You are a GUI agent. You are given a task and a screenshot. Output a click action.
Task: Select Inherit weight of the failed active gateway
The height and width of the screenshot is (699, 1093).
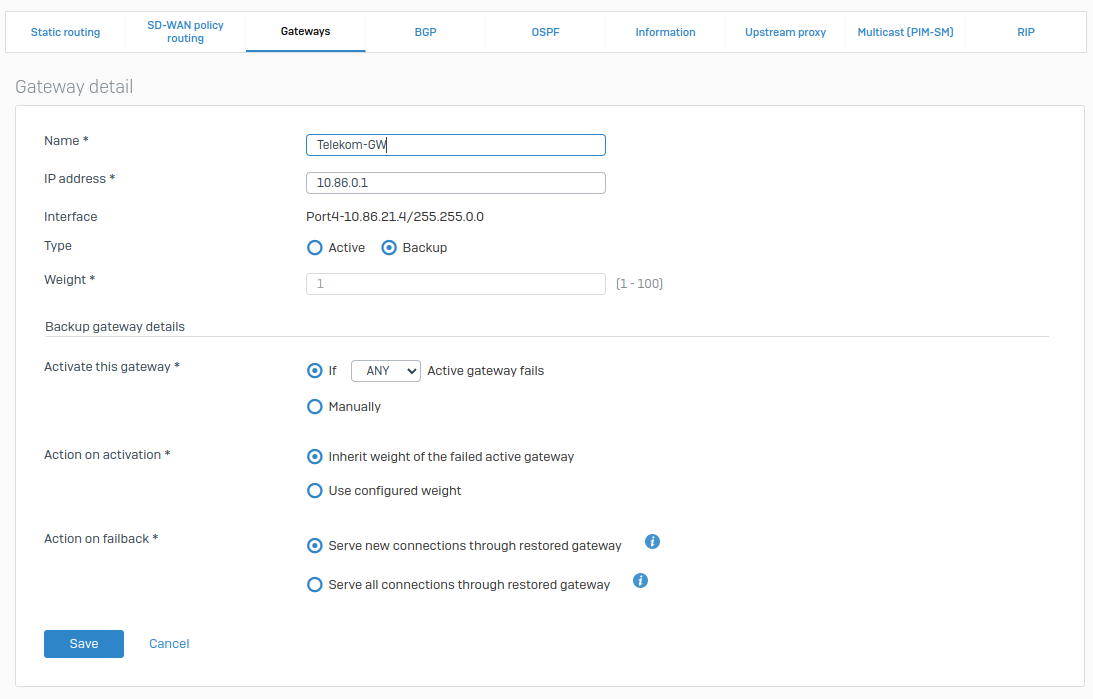[x=314, y=456]
